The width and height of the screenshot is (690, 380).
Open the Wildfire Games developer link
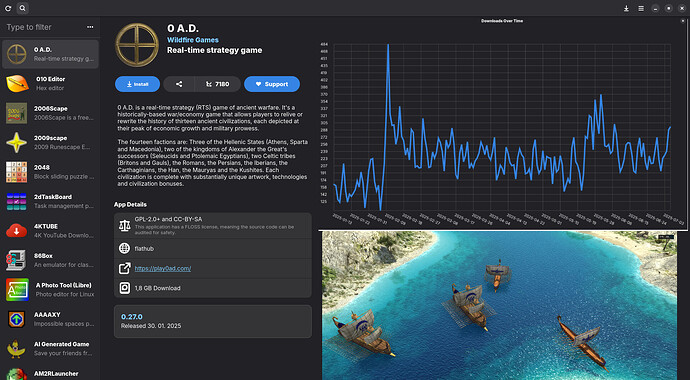[x=193, y=40]
